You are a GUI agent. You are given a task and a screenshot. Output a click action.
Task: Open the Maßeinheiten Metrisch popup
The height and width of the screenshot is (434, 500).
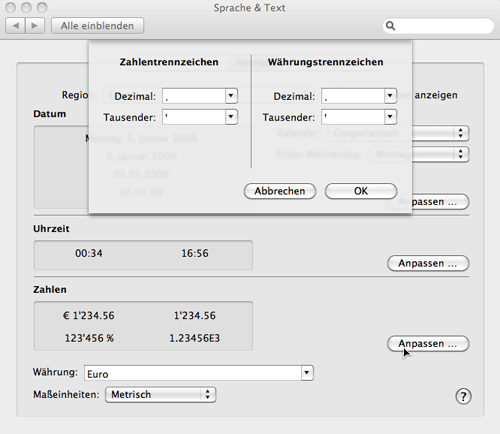(x=161, y=395)
